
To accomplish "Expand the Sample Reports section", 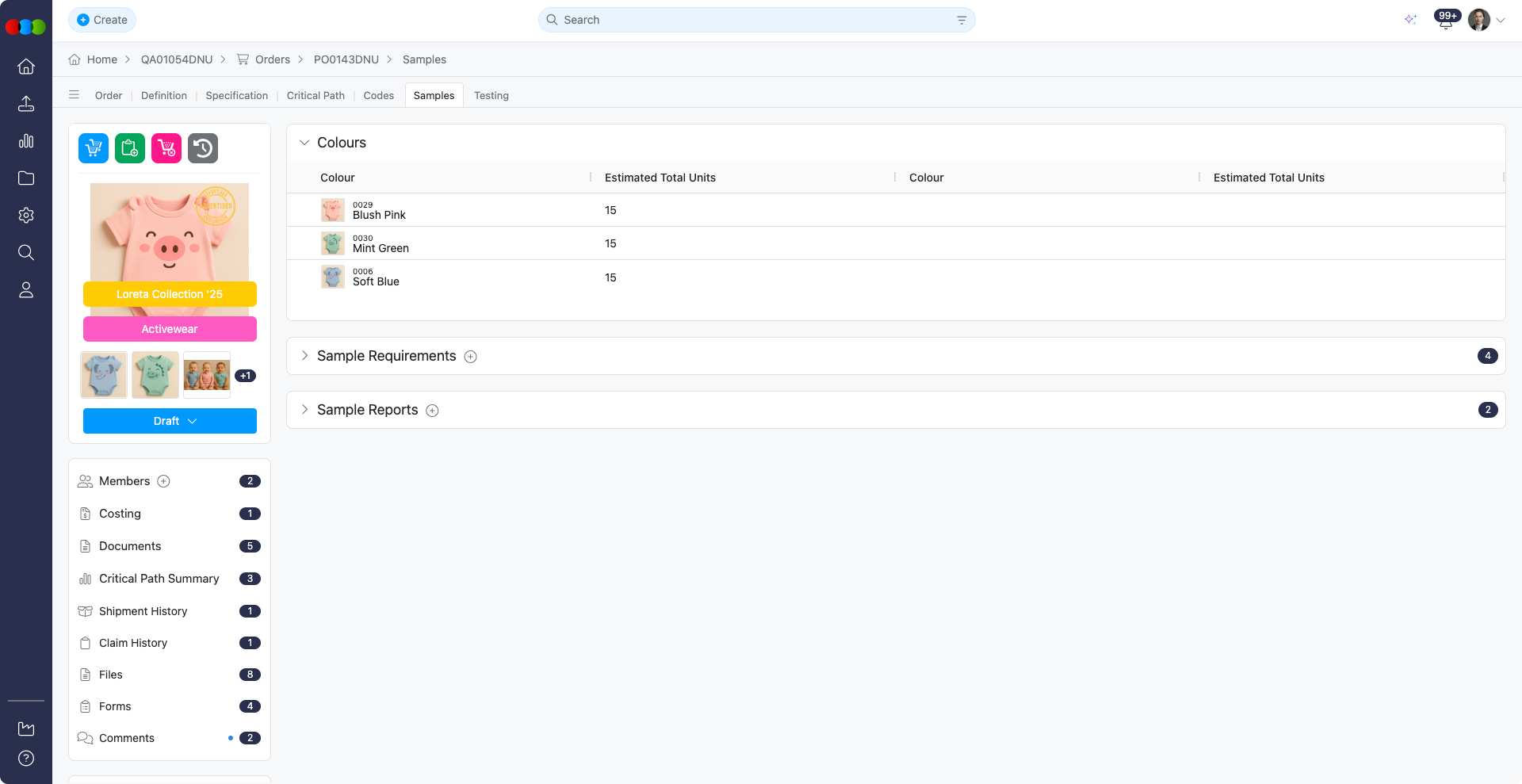I will [x=304, y=410].
